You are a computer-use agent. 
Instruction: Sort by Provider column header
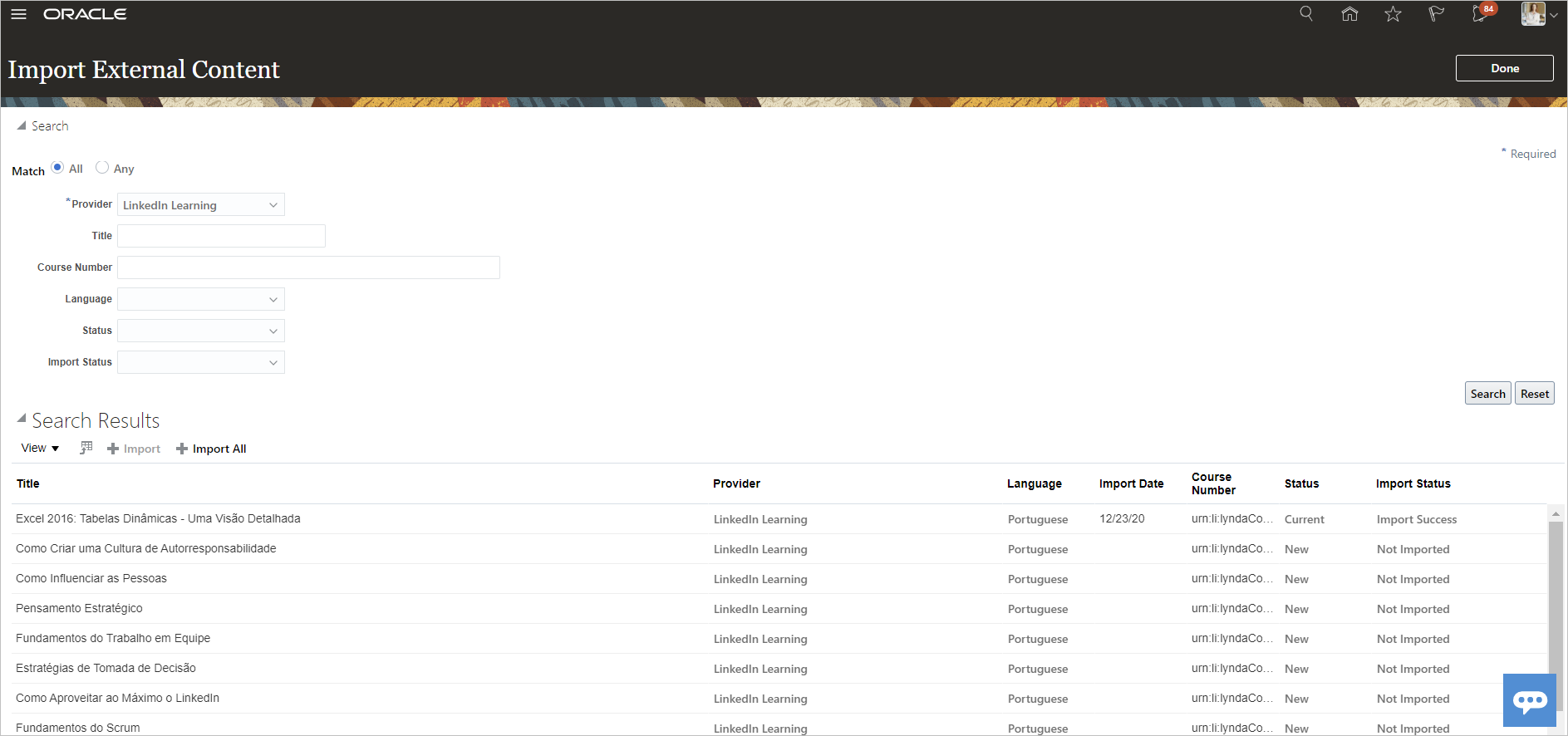[x=736, y=483]
